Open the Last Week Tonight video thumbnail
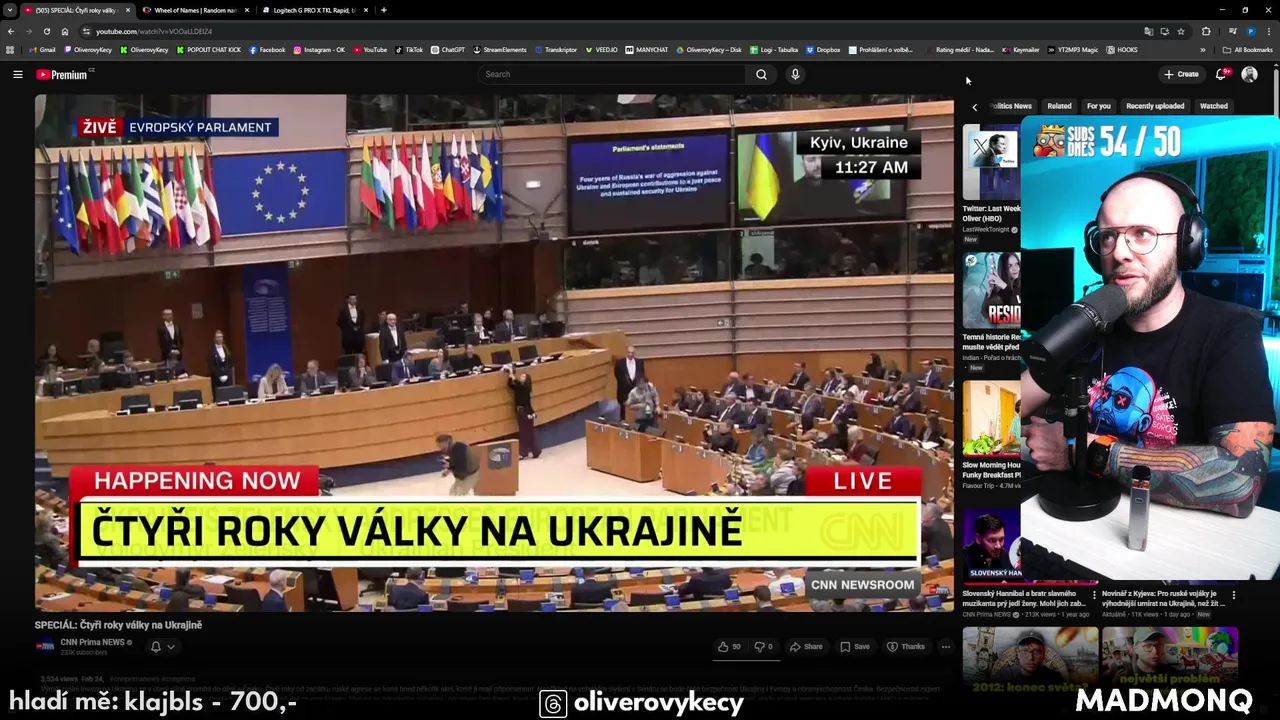Viewport: 1280px width, 720px height. point(991,162)
